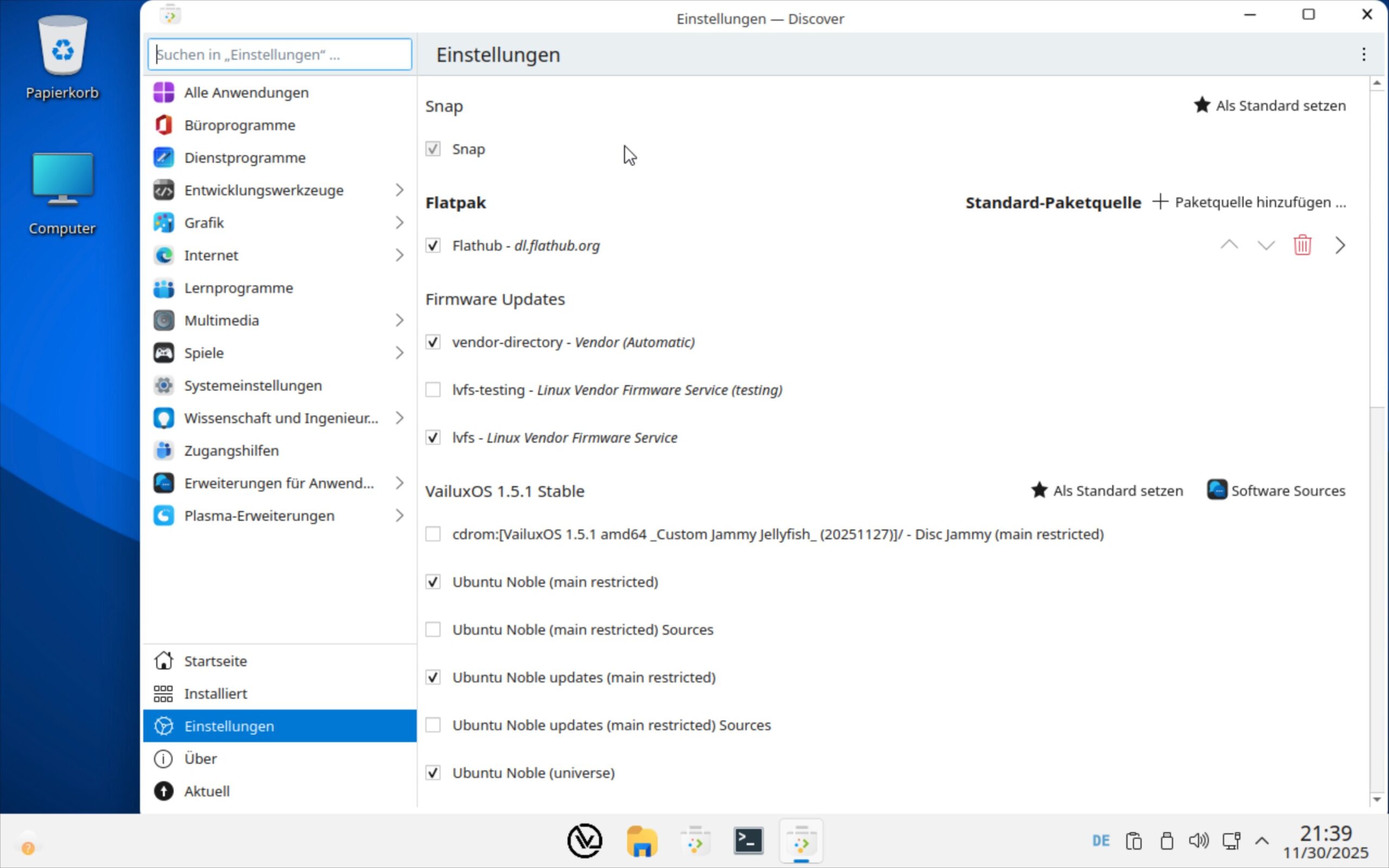Open the kebab menu in Einstellungen header
This screenshot has height=868, width=1389.
pyautogui.click(x=1363, y=55)
